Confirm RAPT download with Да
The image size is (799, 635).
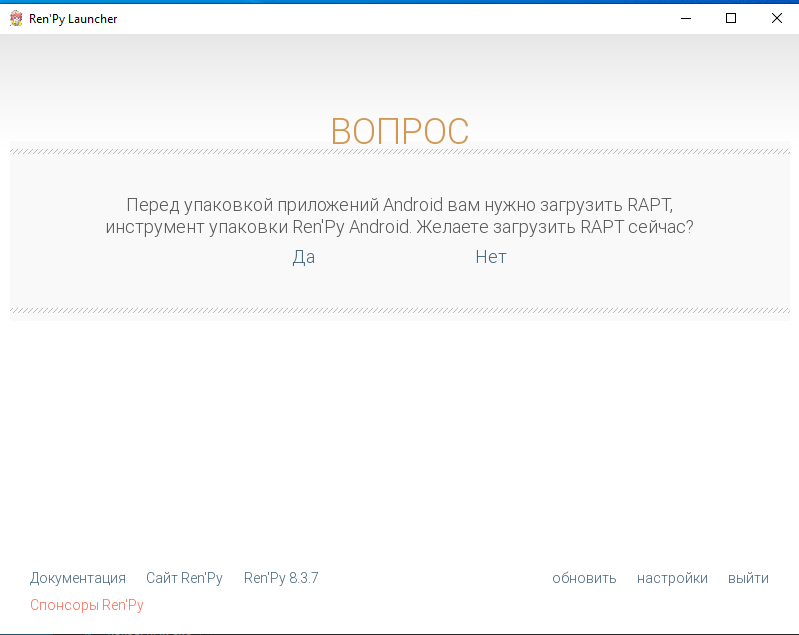tap(304, 257)
